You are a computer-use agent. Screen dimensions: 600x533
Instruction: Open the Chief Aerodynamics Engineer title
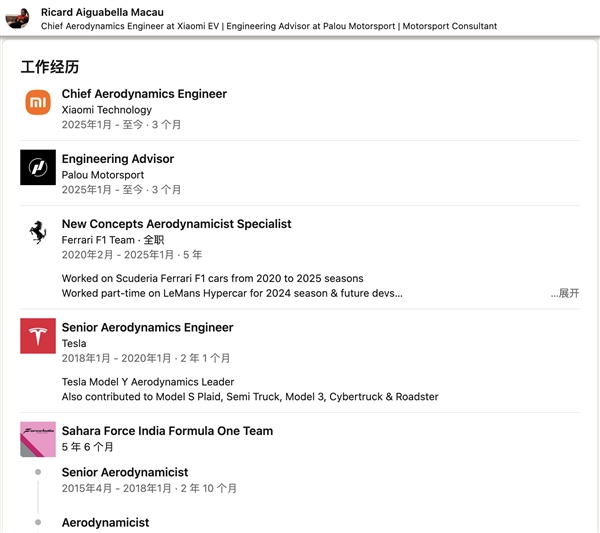coord(144,94)
